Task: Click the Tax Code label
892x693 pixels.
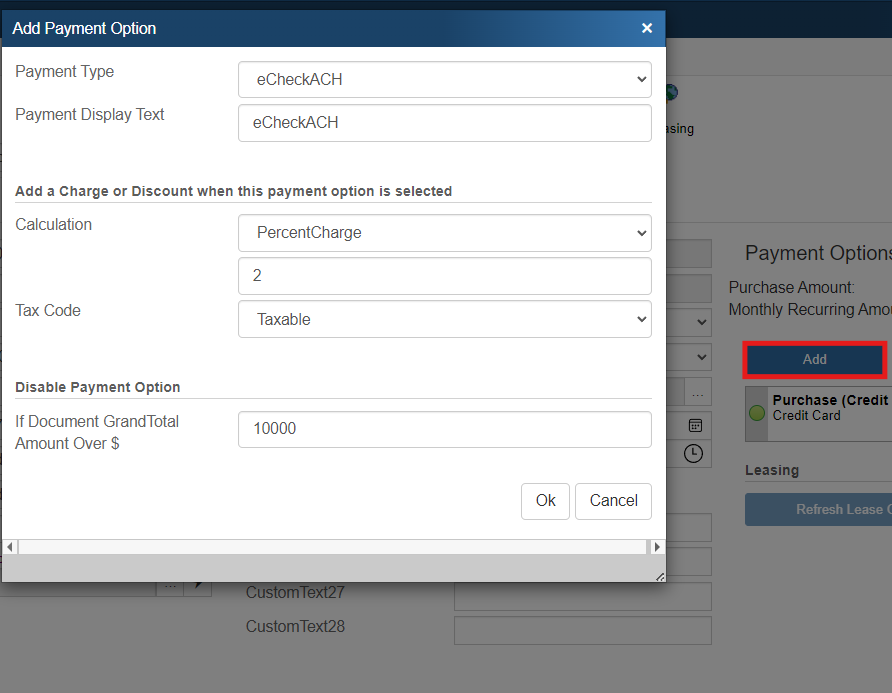Action: 48,311
